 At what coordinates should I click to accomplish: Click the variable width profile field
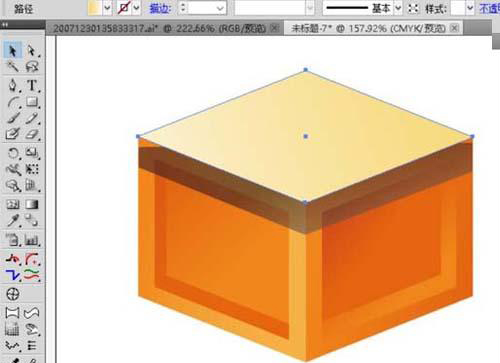[x=270, y=8]
